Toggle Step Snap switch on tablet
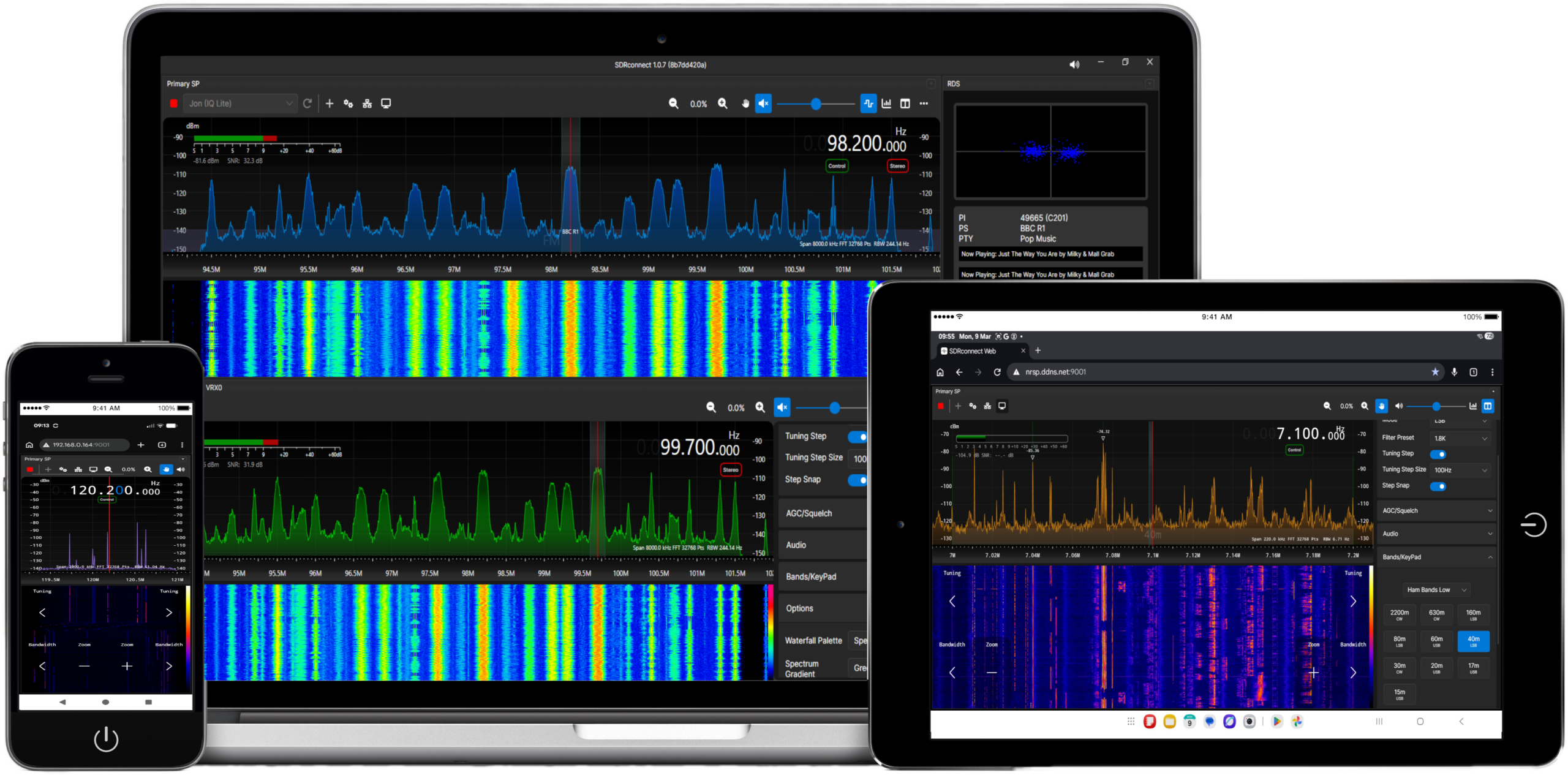The height and width of the screenshot is (775, 1568). [x=1438, y=486]
